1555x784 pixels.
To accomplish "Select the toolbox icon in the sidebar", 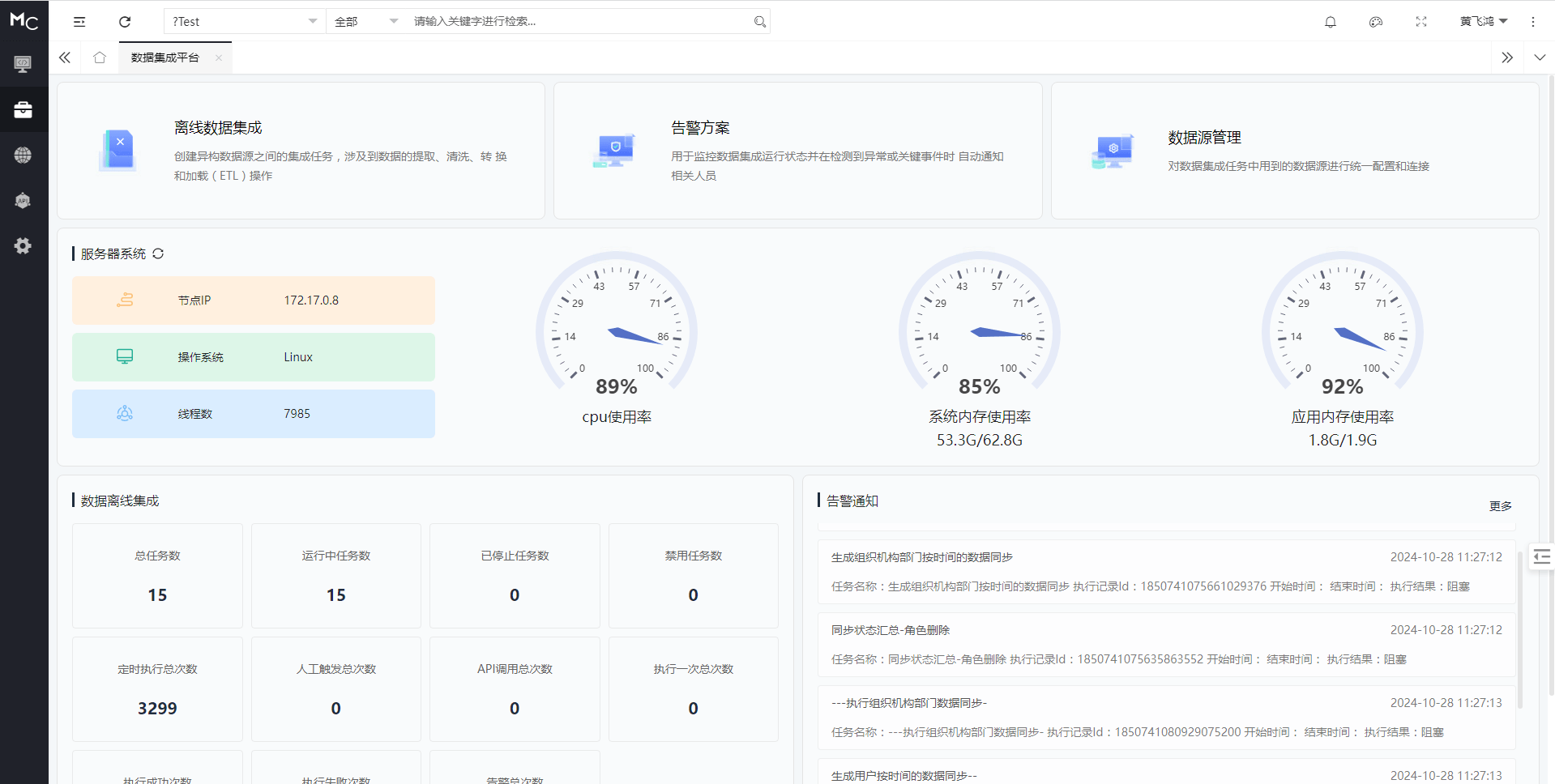I will point(23,109).
